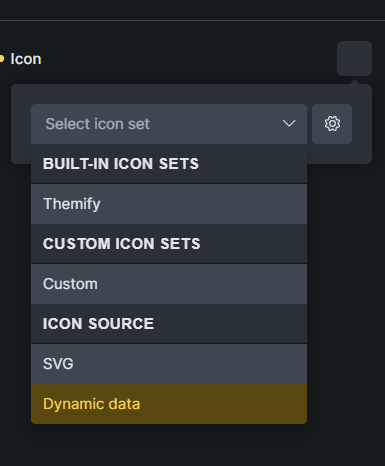This screenshot has width=385, height=466.
Task: Click empty popup area right of gear button
Action: pyautogui.click(x=362, y=124)
